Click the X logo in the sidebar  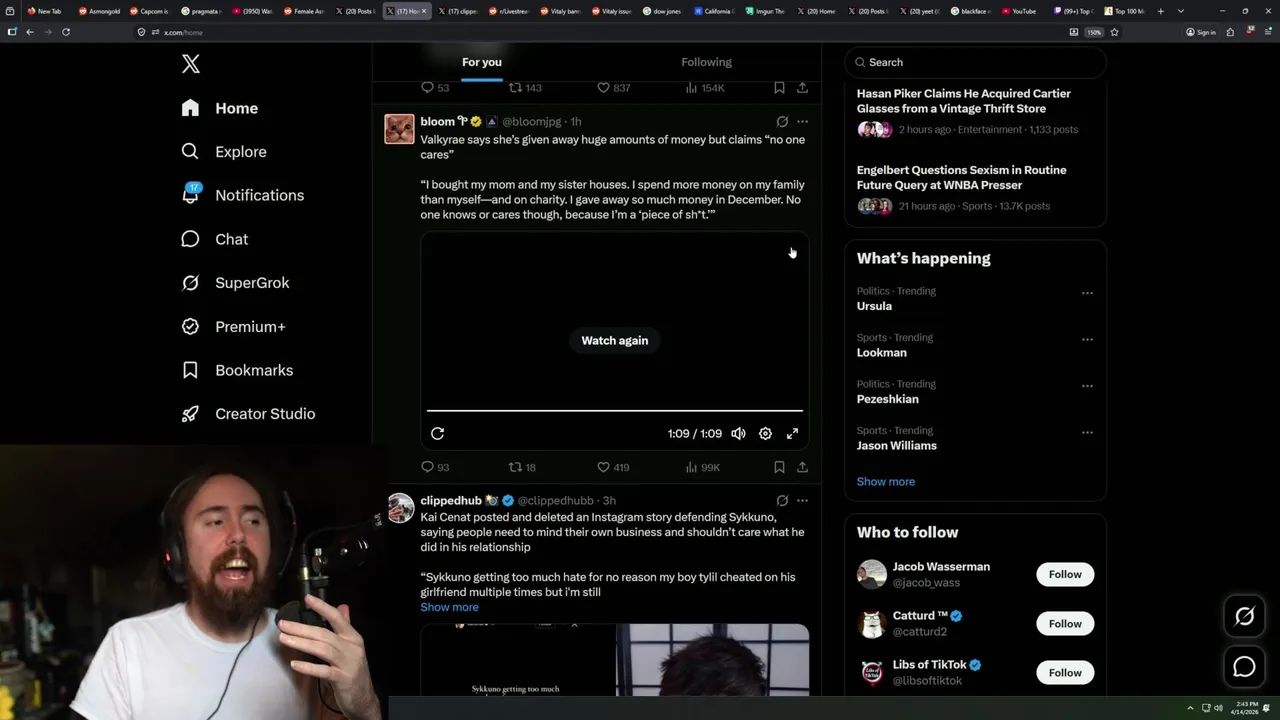tap(191, 64)
